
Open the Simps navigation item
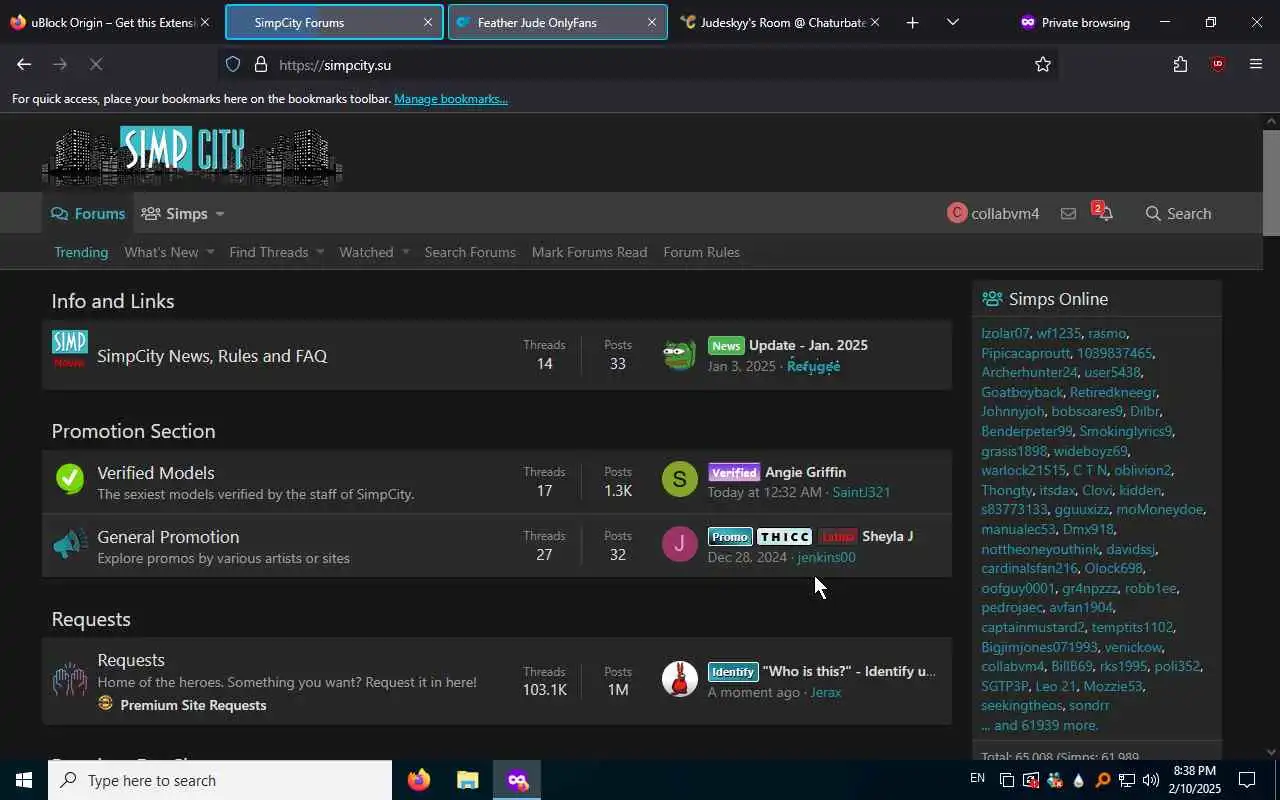pos(175,213)
